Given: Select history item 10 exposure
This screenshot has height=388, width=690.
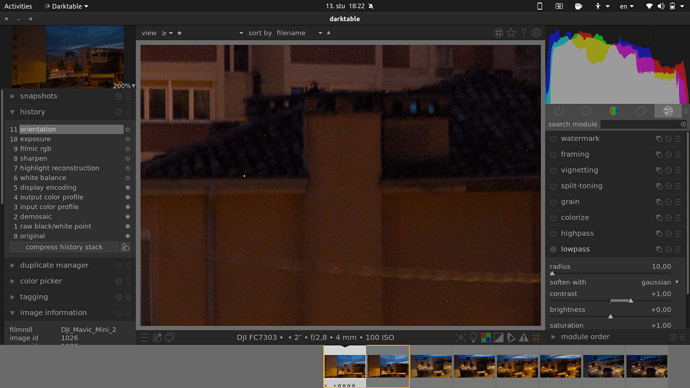Looking at the screenshot, I should pos(70,139).
